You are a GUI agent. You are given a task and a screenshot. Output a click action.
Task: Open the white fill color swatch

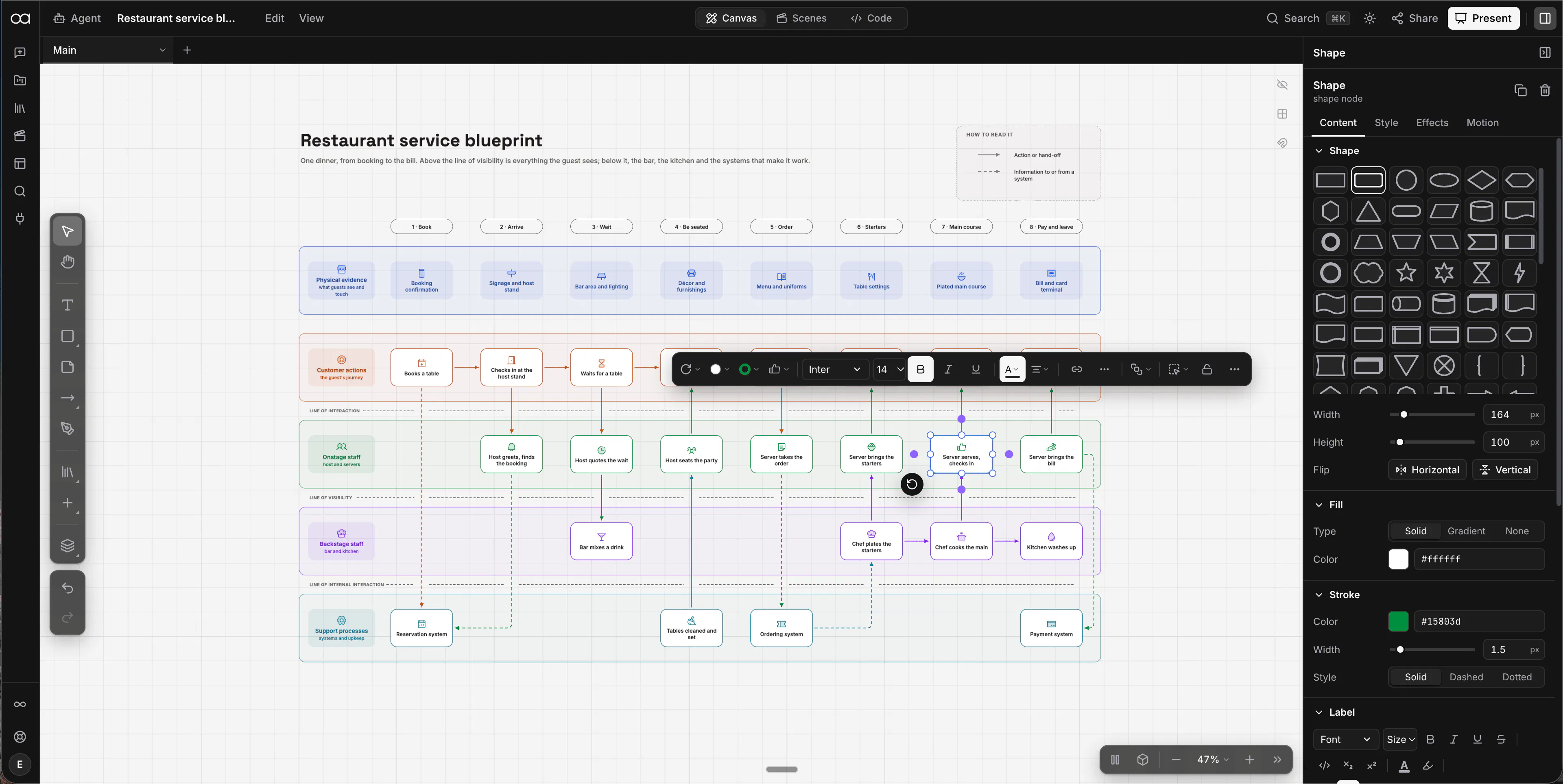pos(1398,559)
